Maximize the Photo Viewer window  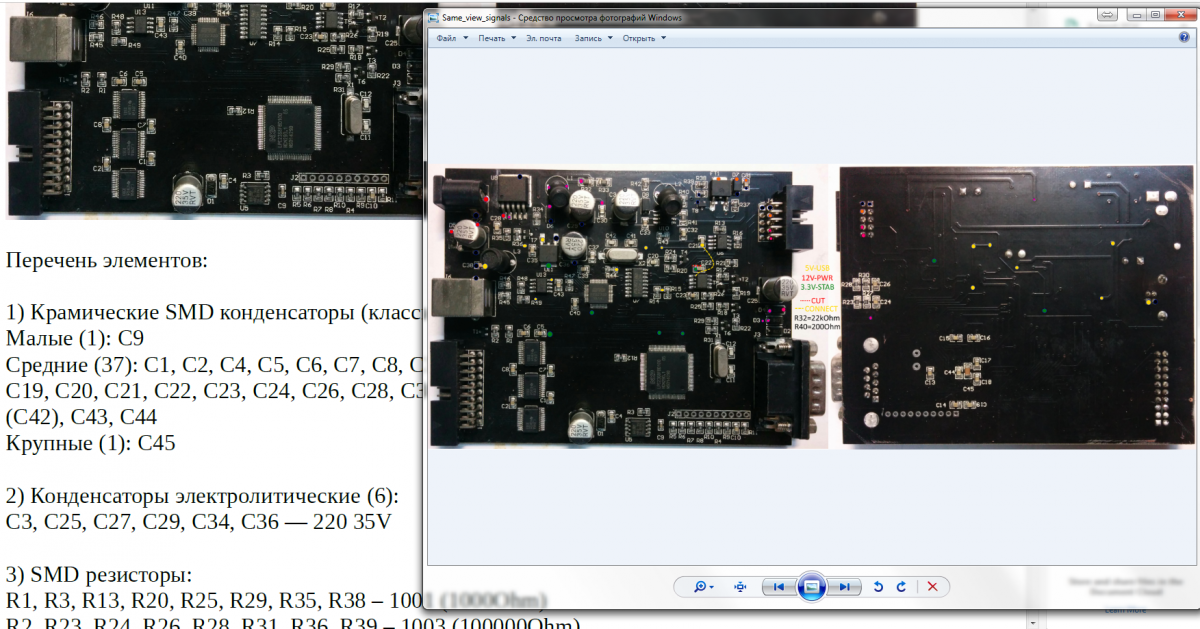[x=1155, y=14]
